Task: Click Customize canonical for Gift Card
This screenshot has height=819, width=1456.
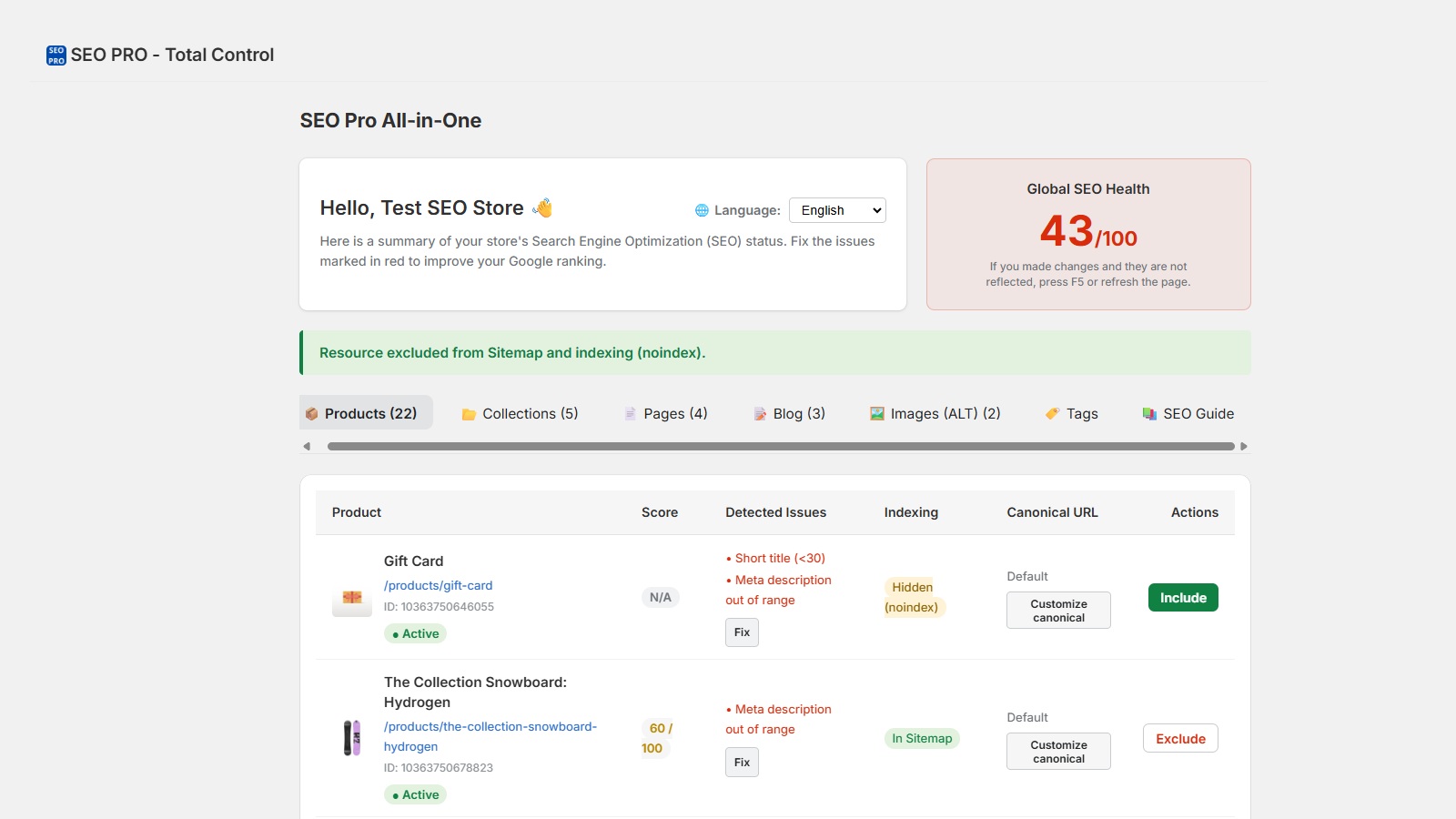Action: click(1058, 611)
